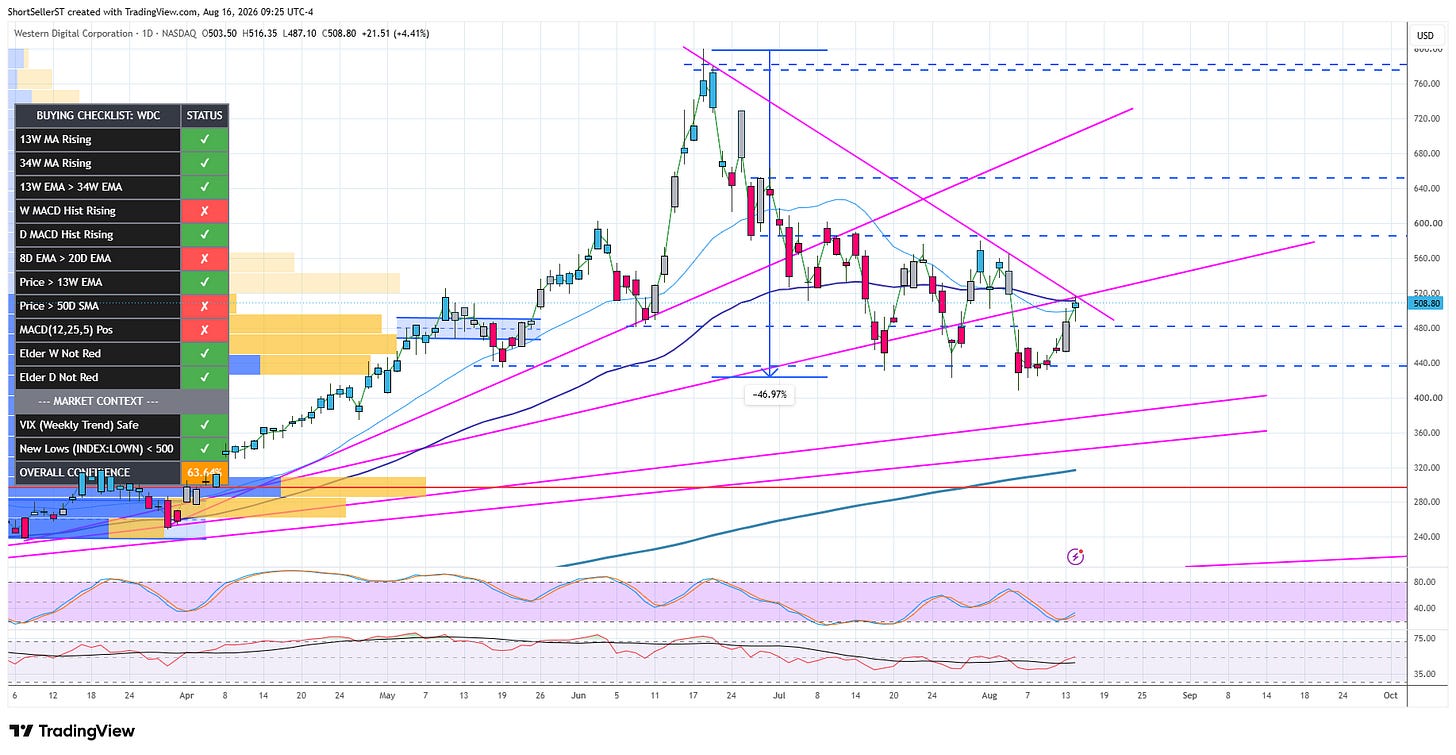Click the W MACD Hist Rising label
1456x755 pixels.
68,211
